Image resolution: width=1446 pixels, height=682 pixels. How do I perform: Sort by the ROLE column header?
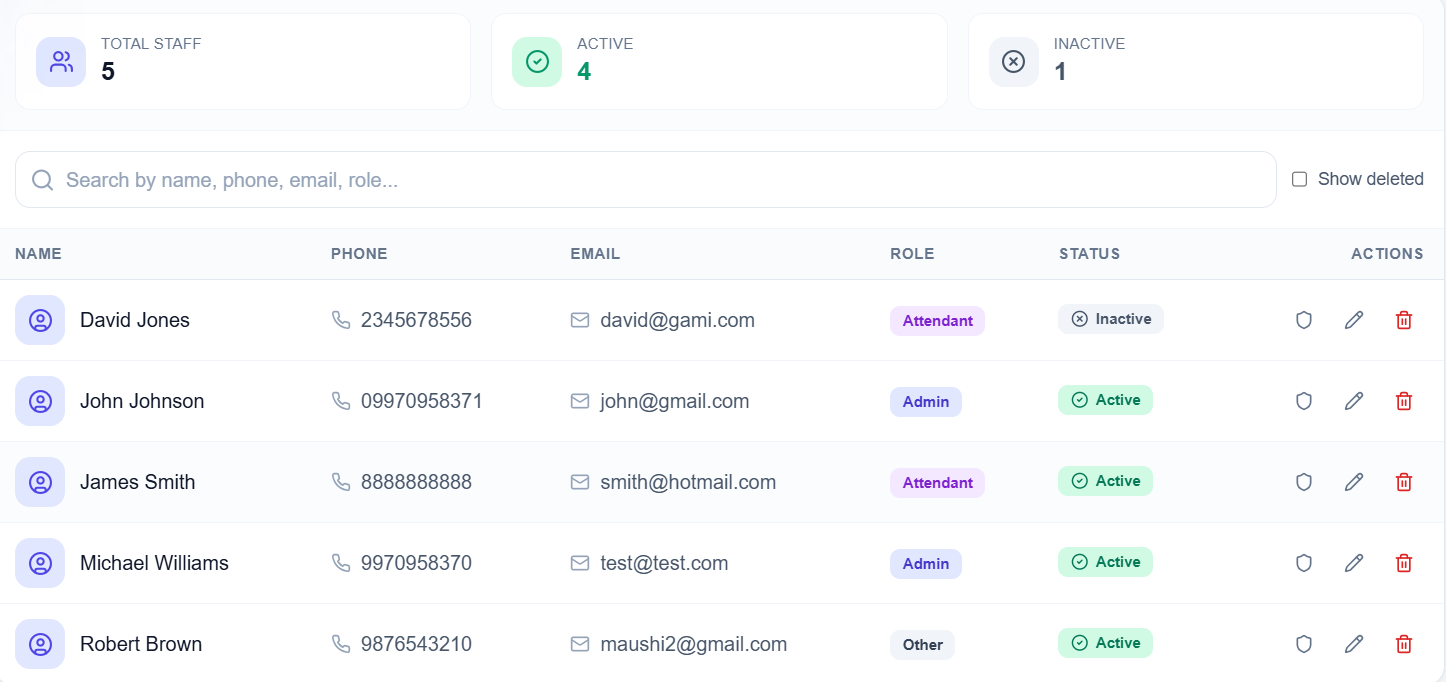[x=912, y=253]
